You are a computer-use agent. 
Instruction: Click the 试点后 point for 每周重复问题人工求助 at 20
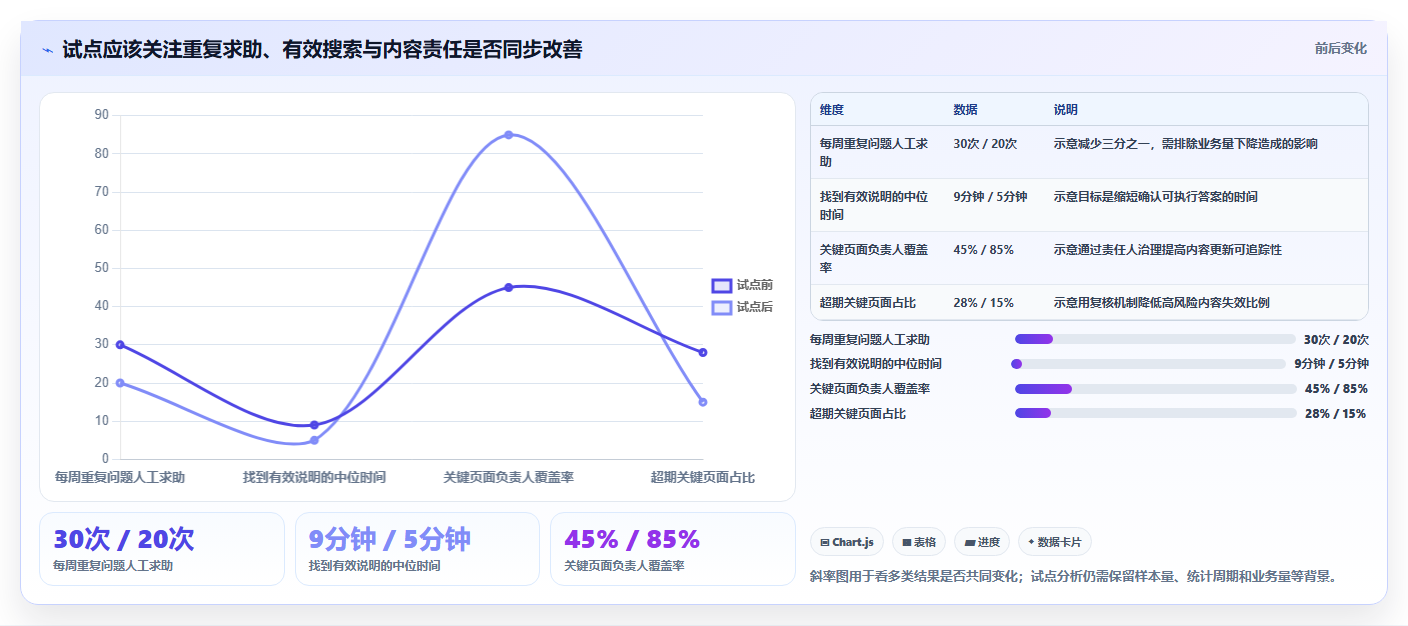click(120, 383)
